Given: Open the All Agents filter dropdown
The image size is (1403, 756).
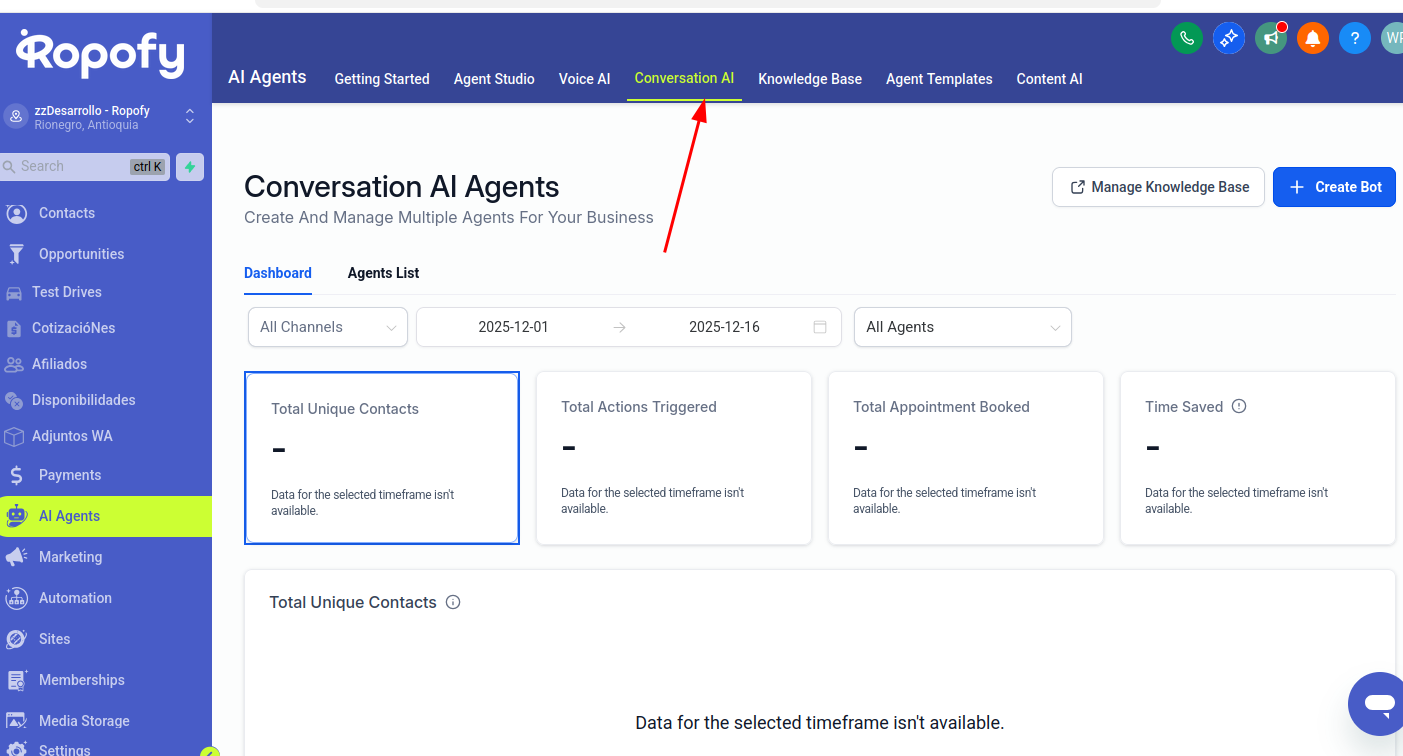Looking at the screenshot, I should coord(962,327).
